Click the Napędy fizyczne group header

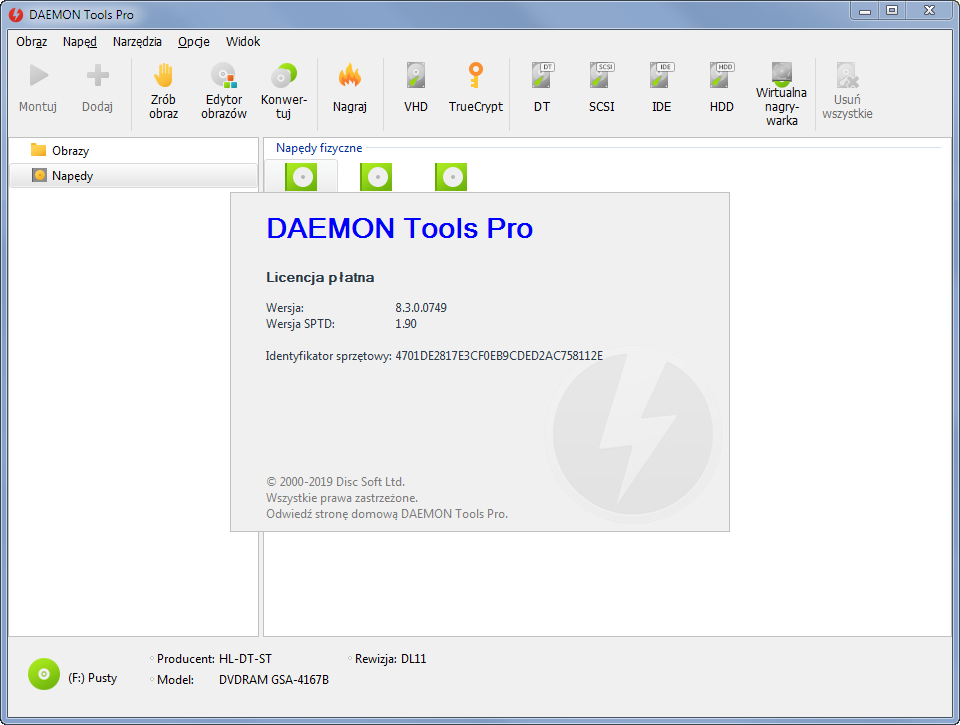click(319, 148)
